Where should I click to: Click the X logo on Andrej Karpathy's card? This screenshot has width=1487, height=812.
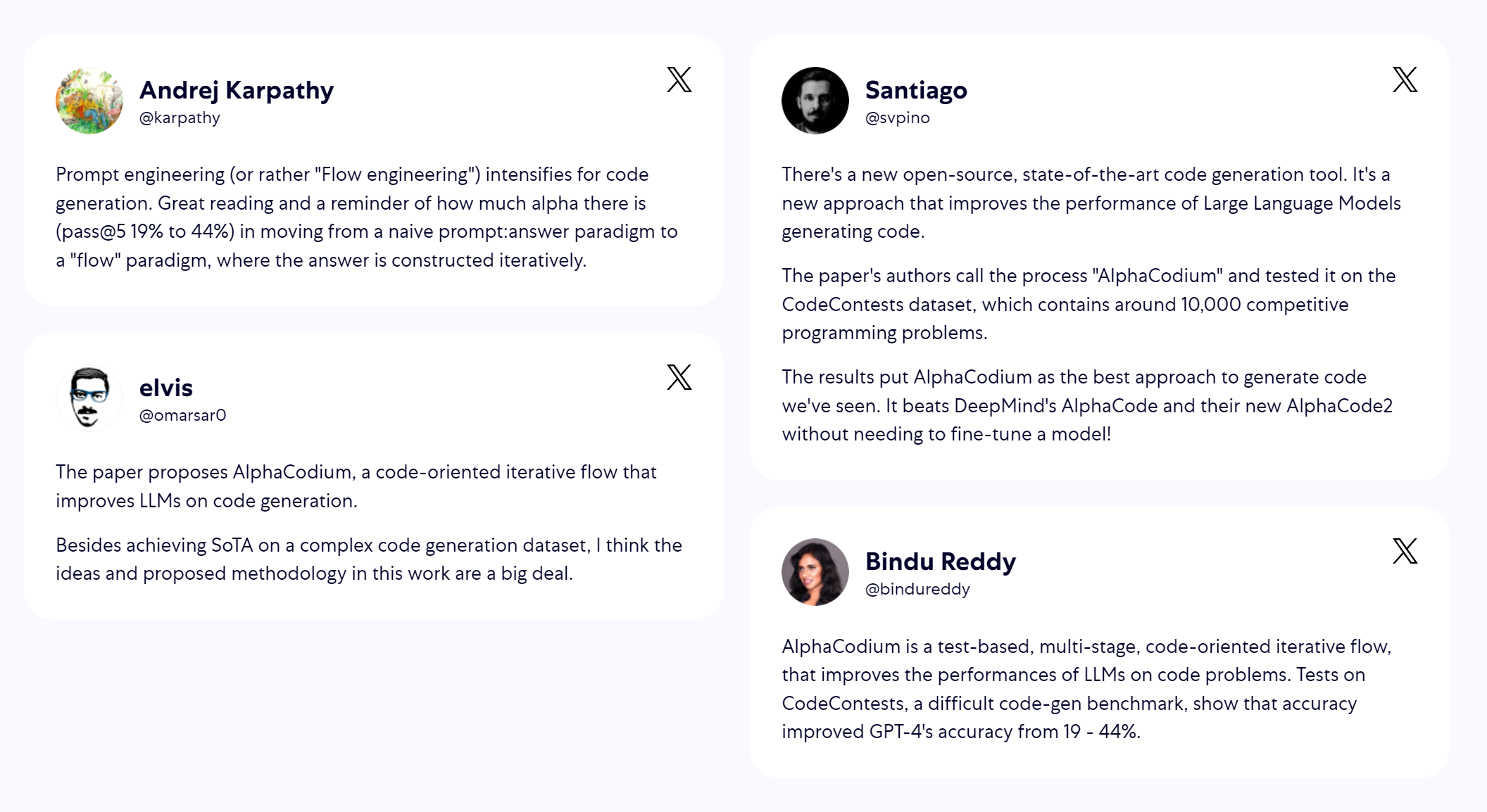[x=679, y=80]
